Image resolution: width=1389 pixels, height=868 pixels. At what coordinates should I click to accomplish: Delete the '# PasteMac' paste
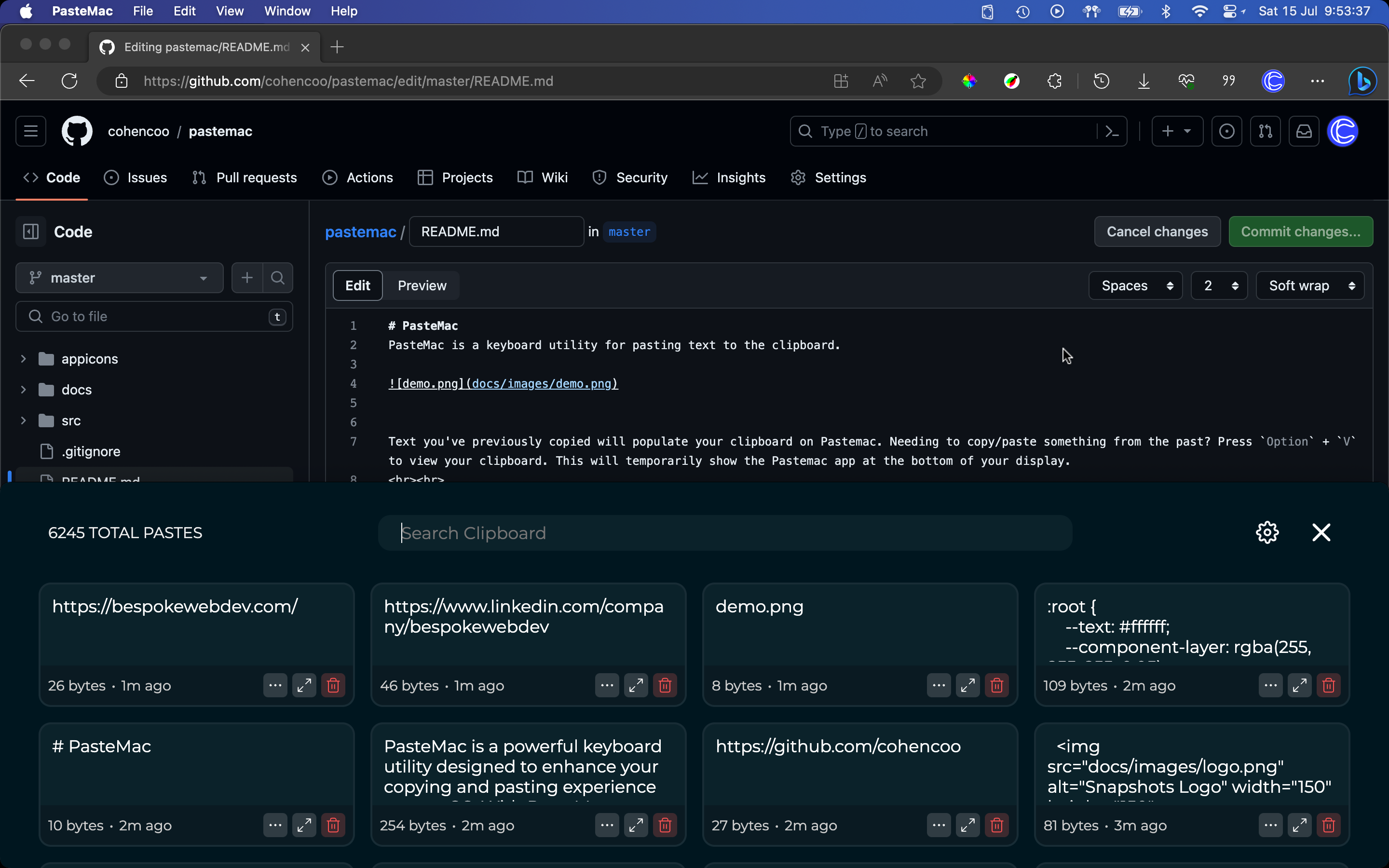[x=333, y=825]
